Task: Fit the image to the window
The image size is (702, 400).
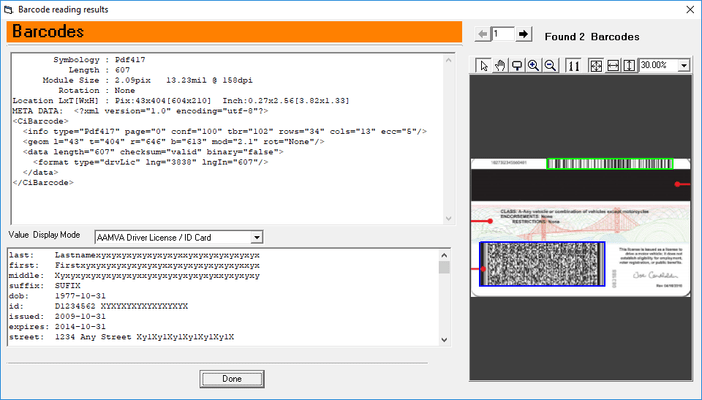Action: (x=596, y=65)
